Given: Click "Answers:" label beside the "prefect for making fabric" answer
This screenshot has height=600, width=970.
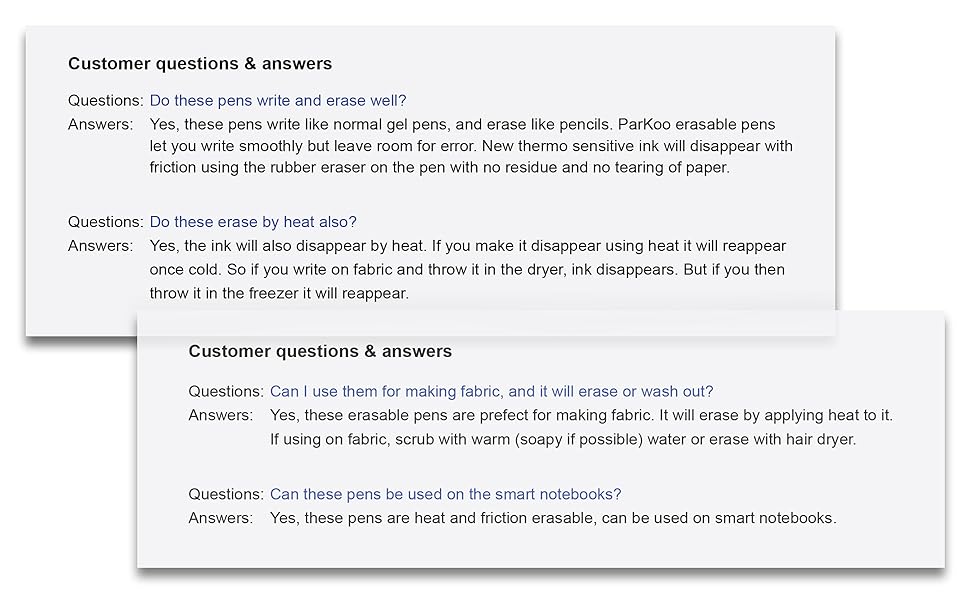Looking at the screenshot, I should point(220,415).
